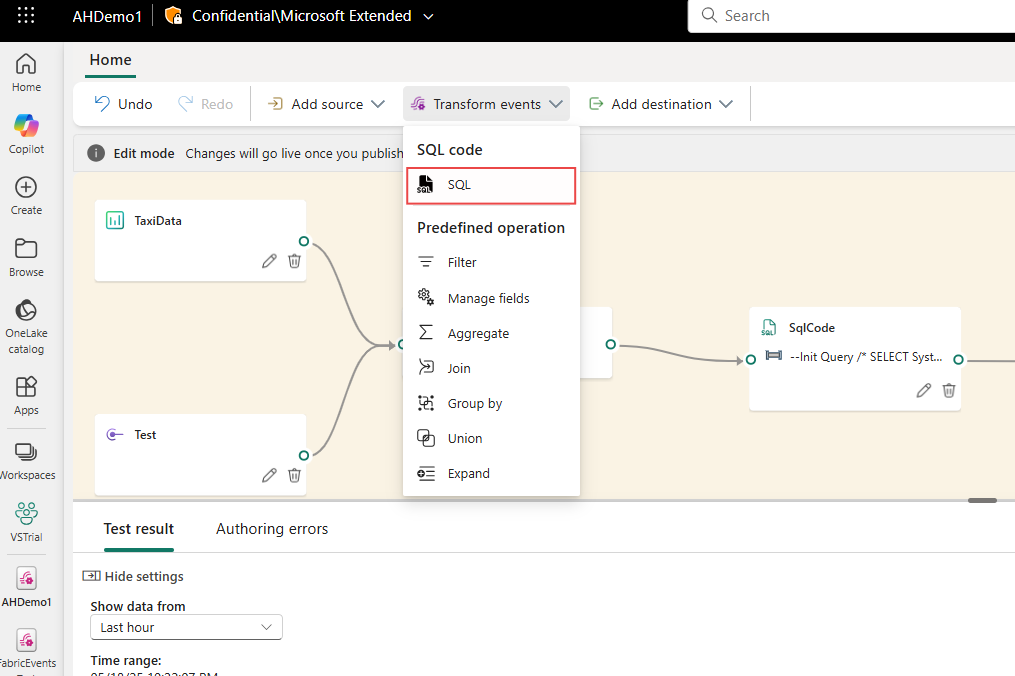The image size is (1015, 676).
Task: Click SqlCode input connector port
Action: [x=751, y=359]
